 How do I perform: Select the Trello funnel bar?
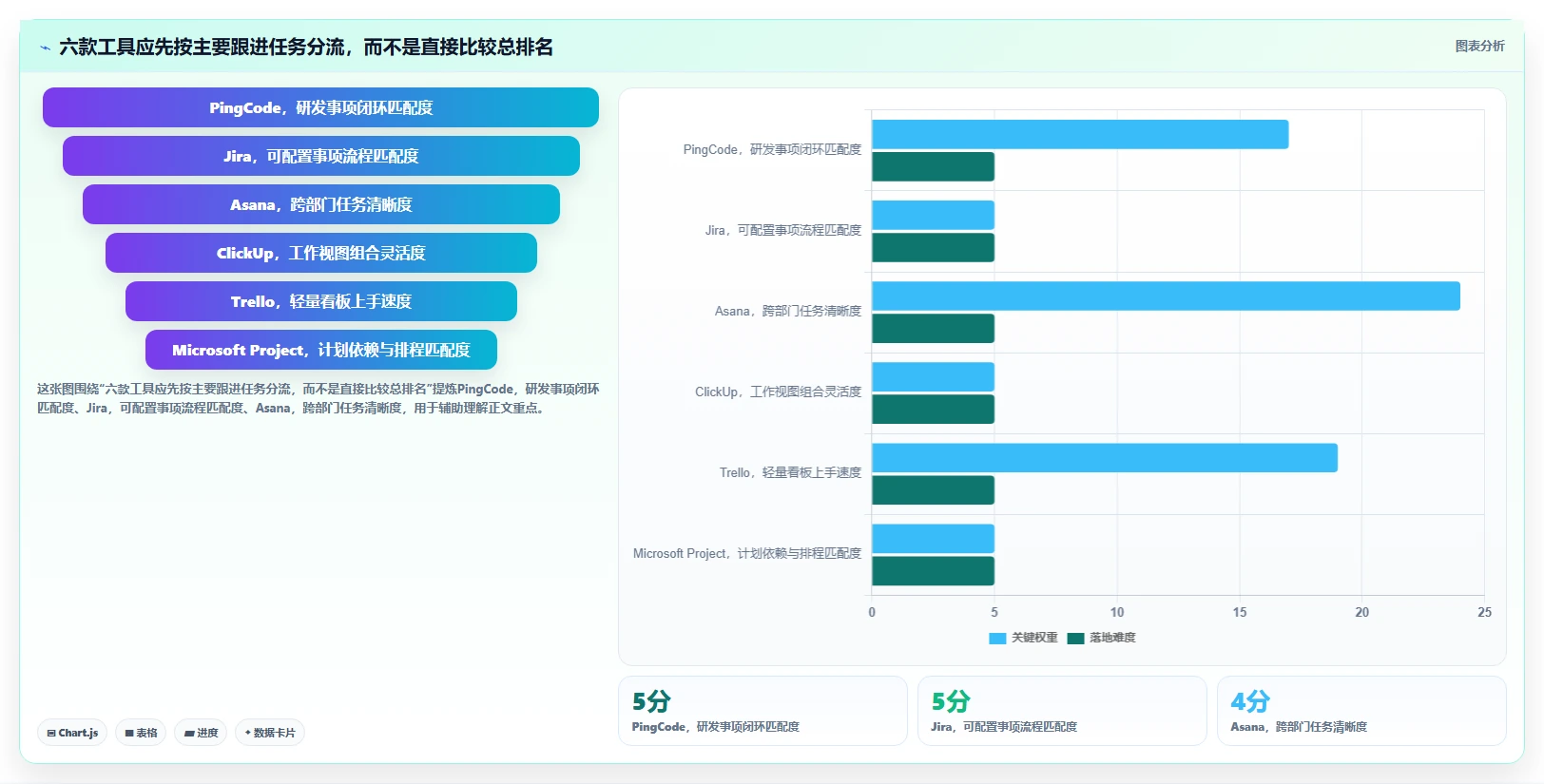coord(320,301)
